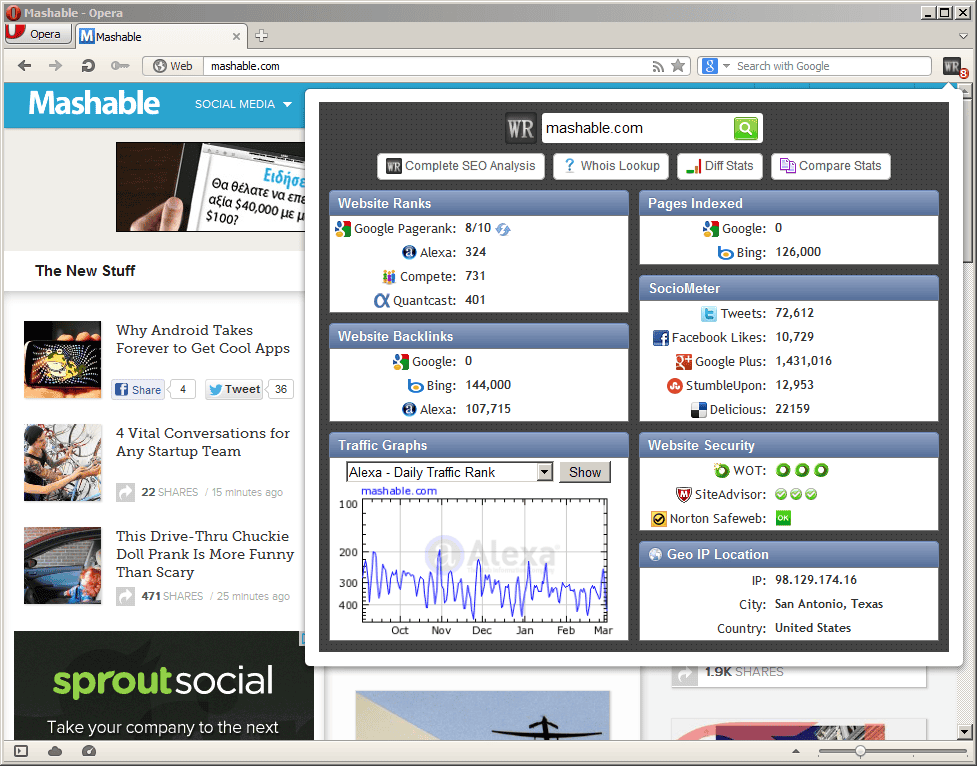Click the WOT icon in Website Security
Image resolution: width=977 pixels, height=766 pixels.
click(x=721, y=471)
